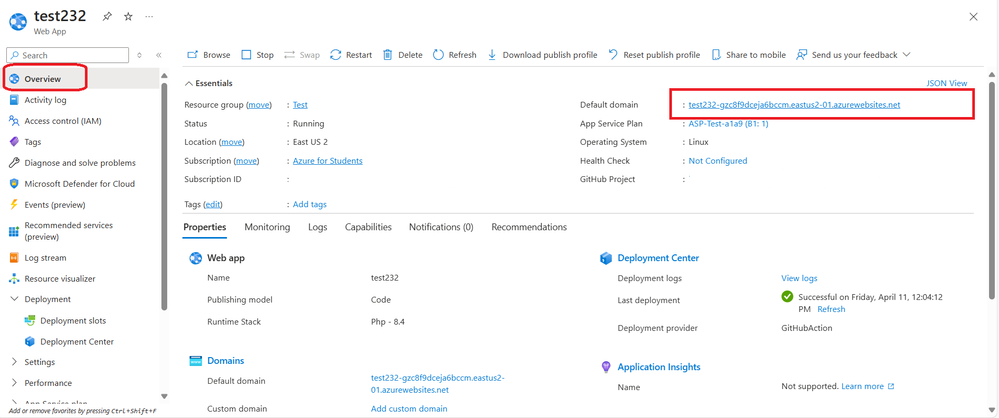This screenshot has width=999, height=418.
Task: Pin the test232 resource to dashboard
Action: point(108,17)
